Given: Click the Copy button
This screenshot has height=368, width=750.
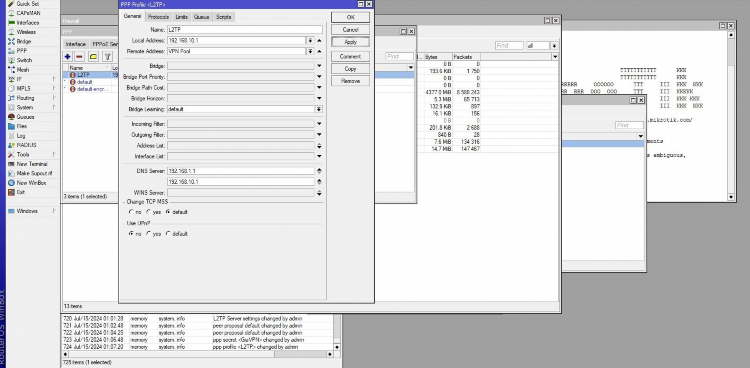Looking at the screenshot, I should (x=350, y=69).
